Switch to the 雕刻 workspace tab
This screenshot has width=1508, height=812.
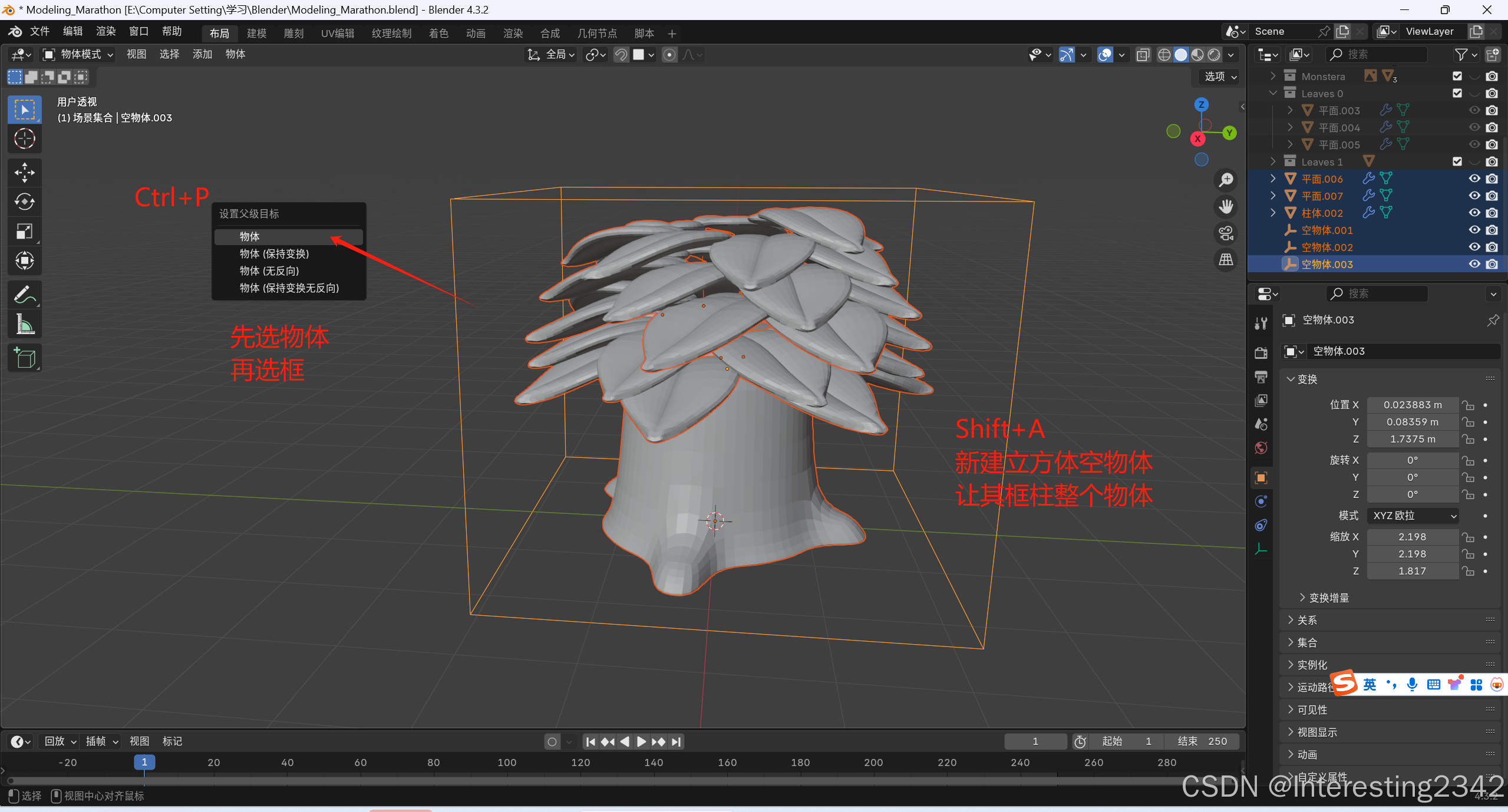click(x=293, y=33)
